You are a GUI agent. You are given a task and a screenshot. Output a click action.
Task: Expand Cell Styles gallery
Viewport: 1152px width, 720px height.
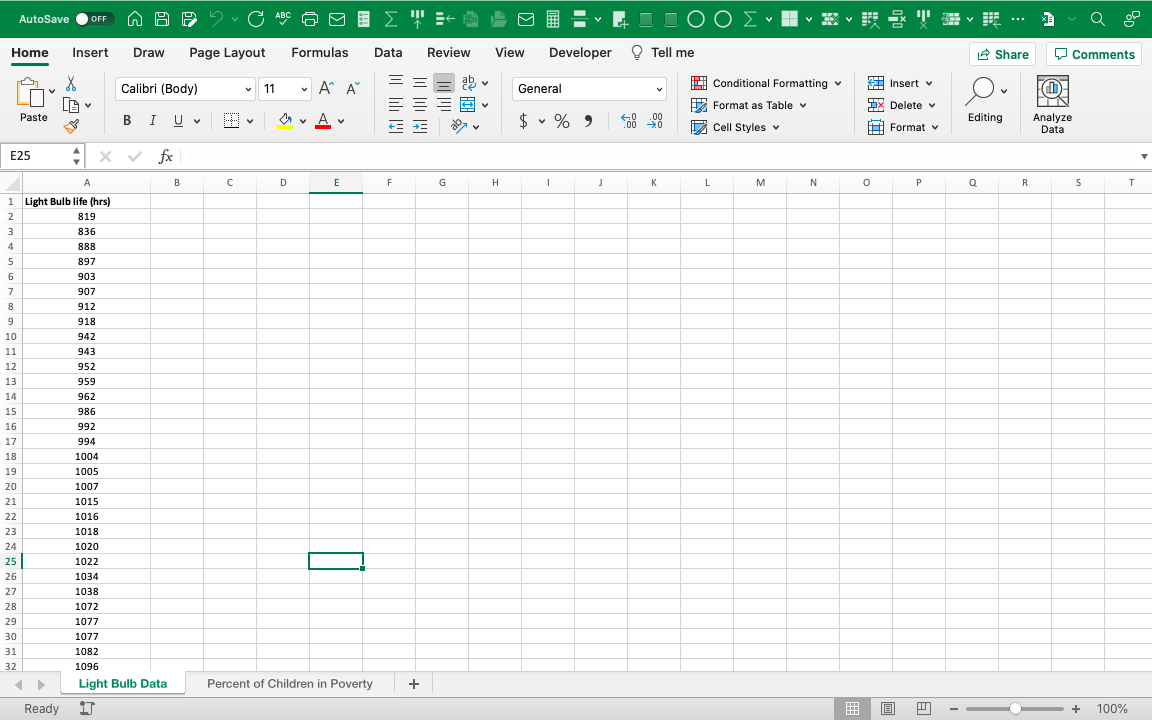(776, 127)
